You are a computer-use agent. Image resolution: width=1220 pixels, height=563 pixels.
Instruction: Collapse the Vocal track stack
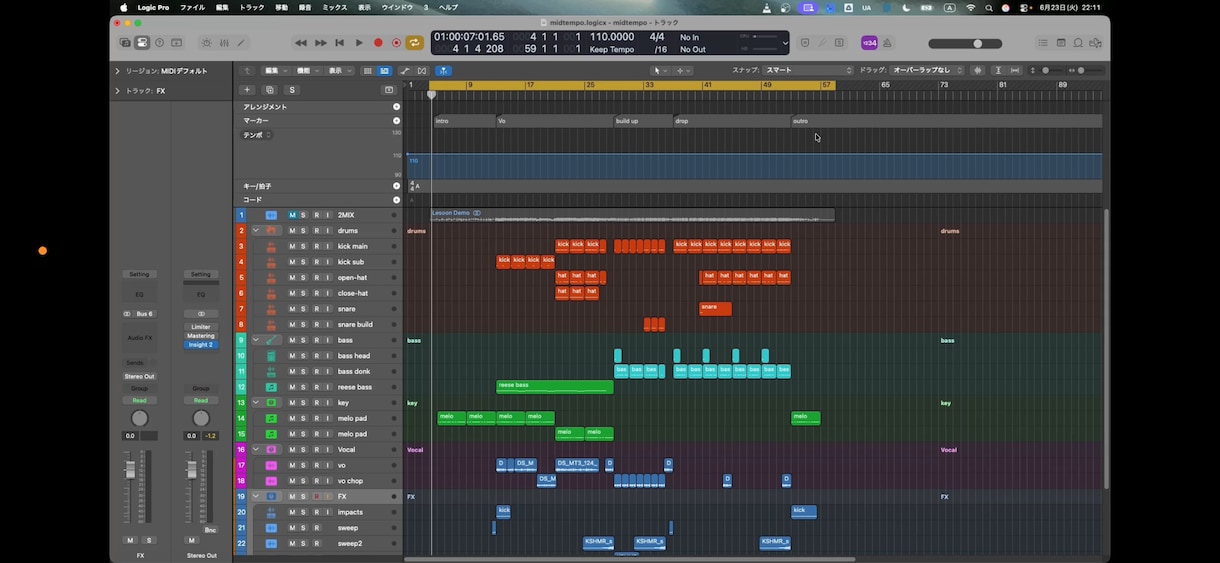click(256, 449)
